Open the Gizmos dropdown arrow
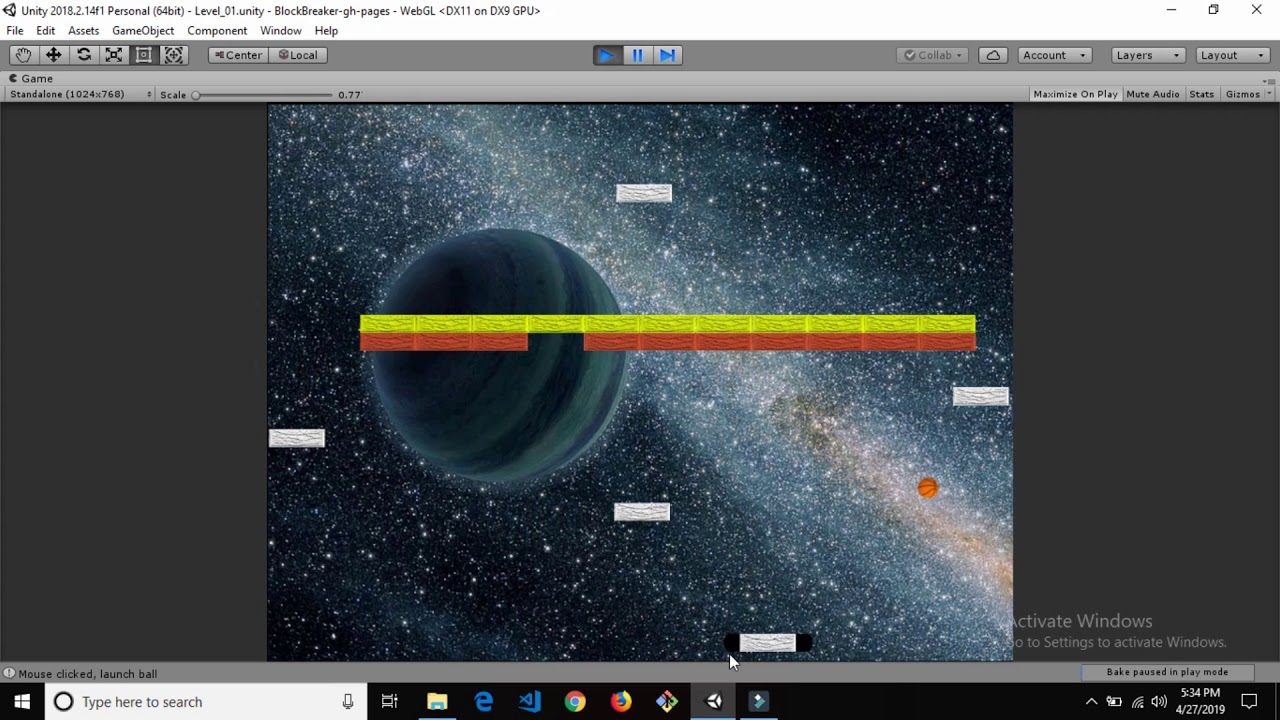This screenshot has width=1280, height=720. click(x=1269, y=94)
